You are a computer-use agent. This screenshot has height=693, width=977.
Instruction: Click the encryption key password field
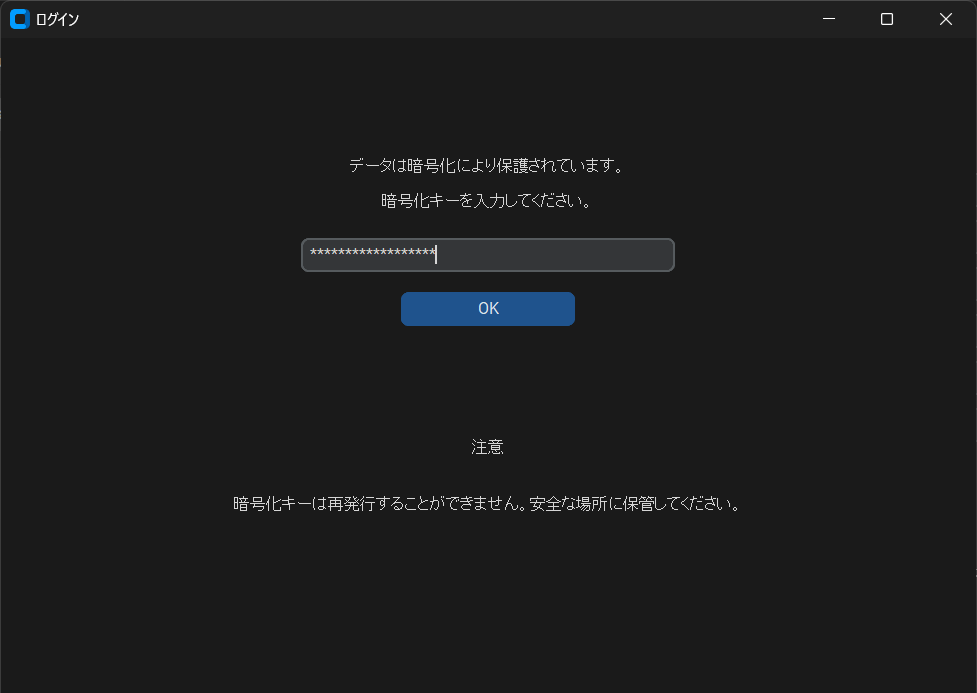click(x=488, y=255)
